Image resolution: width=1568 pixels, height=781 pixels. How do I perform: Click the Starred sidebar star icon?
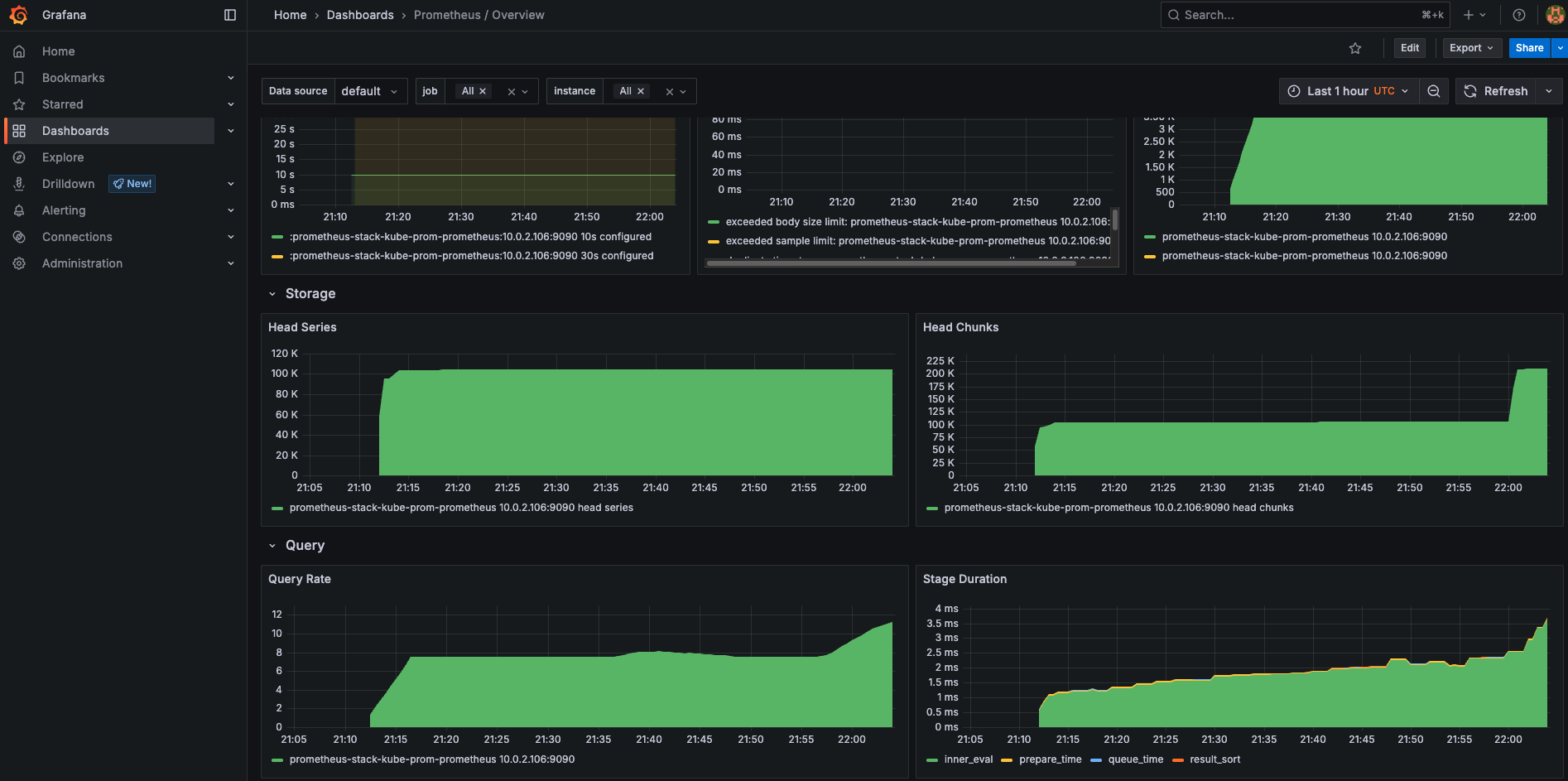[19, 104]
